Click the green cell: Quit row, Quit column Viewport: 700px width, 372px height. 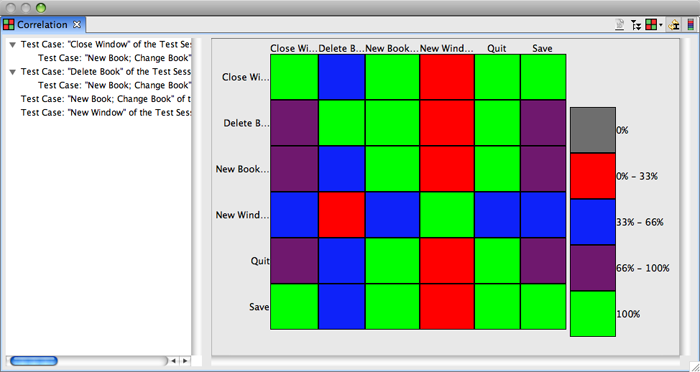pyautogui.click(x=497, y=261)
